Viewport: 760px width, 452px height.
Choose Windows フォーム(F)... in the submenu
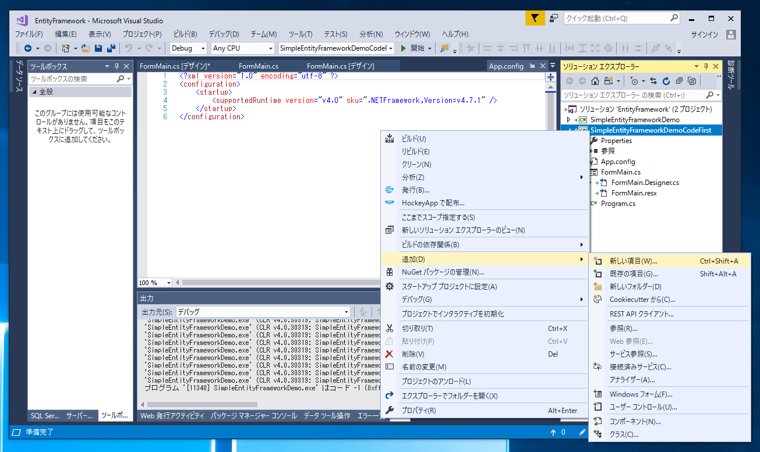670,394
